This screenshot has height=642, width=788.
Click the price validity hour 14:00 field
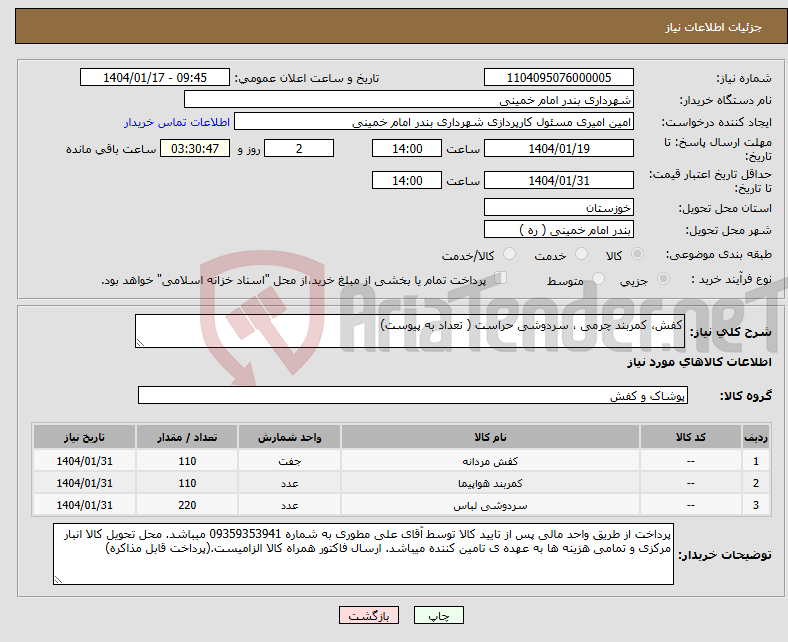pyautogui.click(x=407, y=180)
